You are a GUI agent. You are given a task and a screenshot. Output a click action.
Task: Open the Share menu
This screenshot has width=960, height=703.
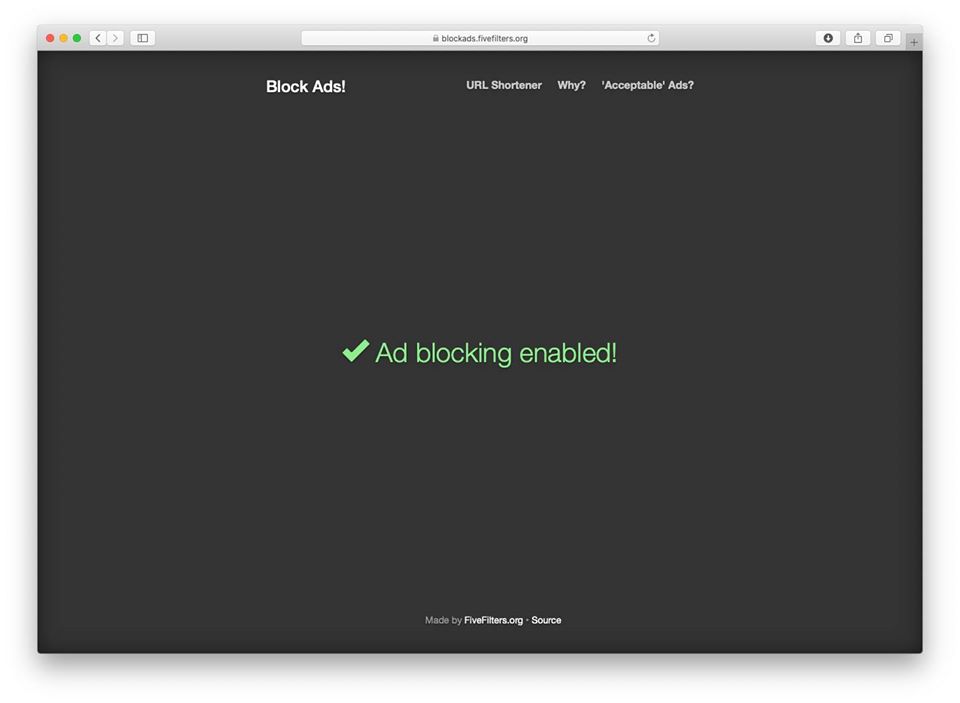click(x=857, y=38)
